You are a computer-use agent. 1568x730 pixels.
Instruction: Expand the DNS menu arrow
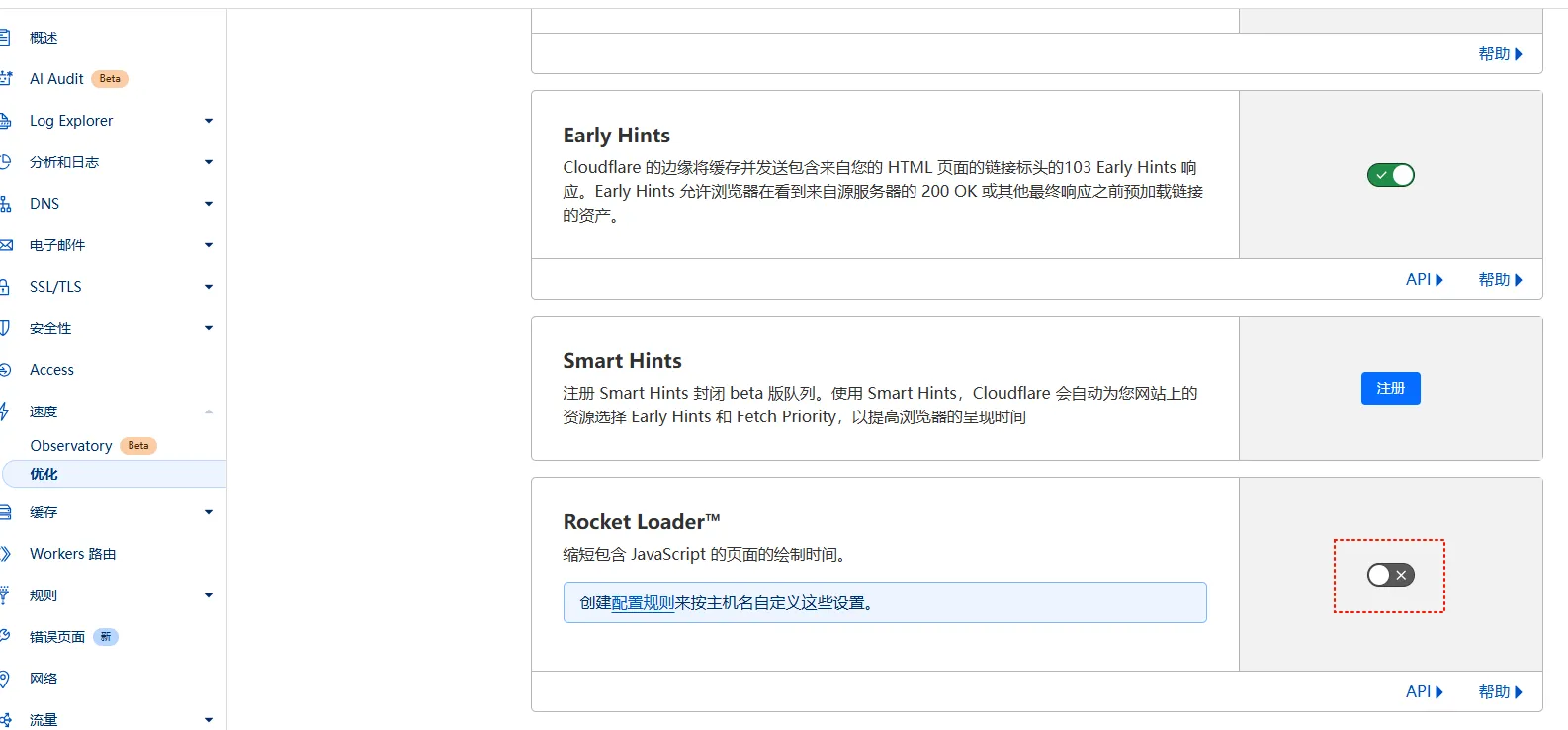point(209,204)
